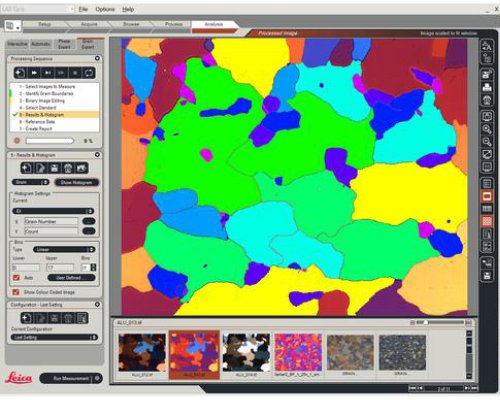
Task: Open the Current Configuration Last Setting dropdown
Action: (x=54, y=337)
